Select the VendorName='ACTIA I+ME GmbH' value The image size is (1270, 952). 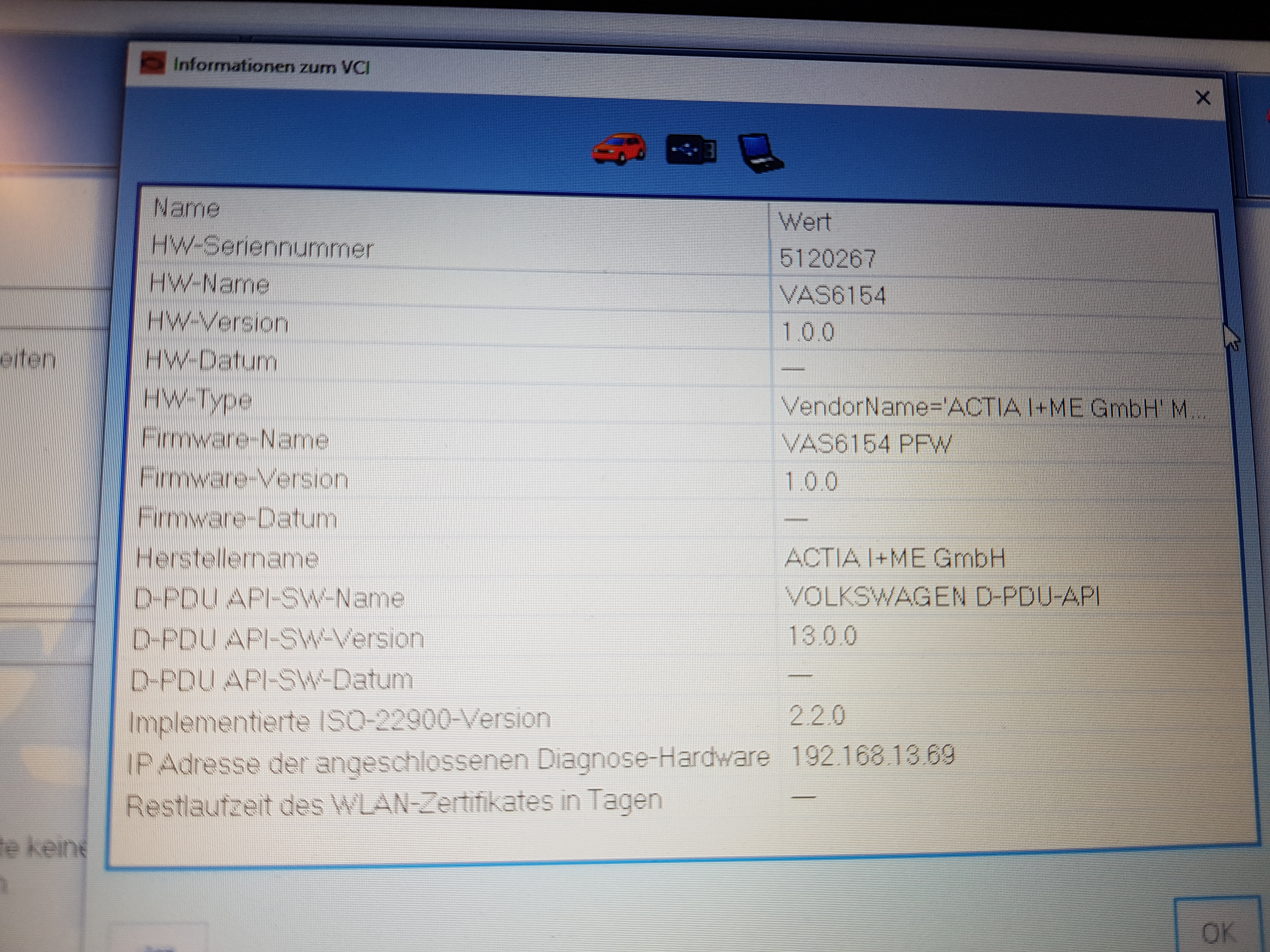(993, 409)
